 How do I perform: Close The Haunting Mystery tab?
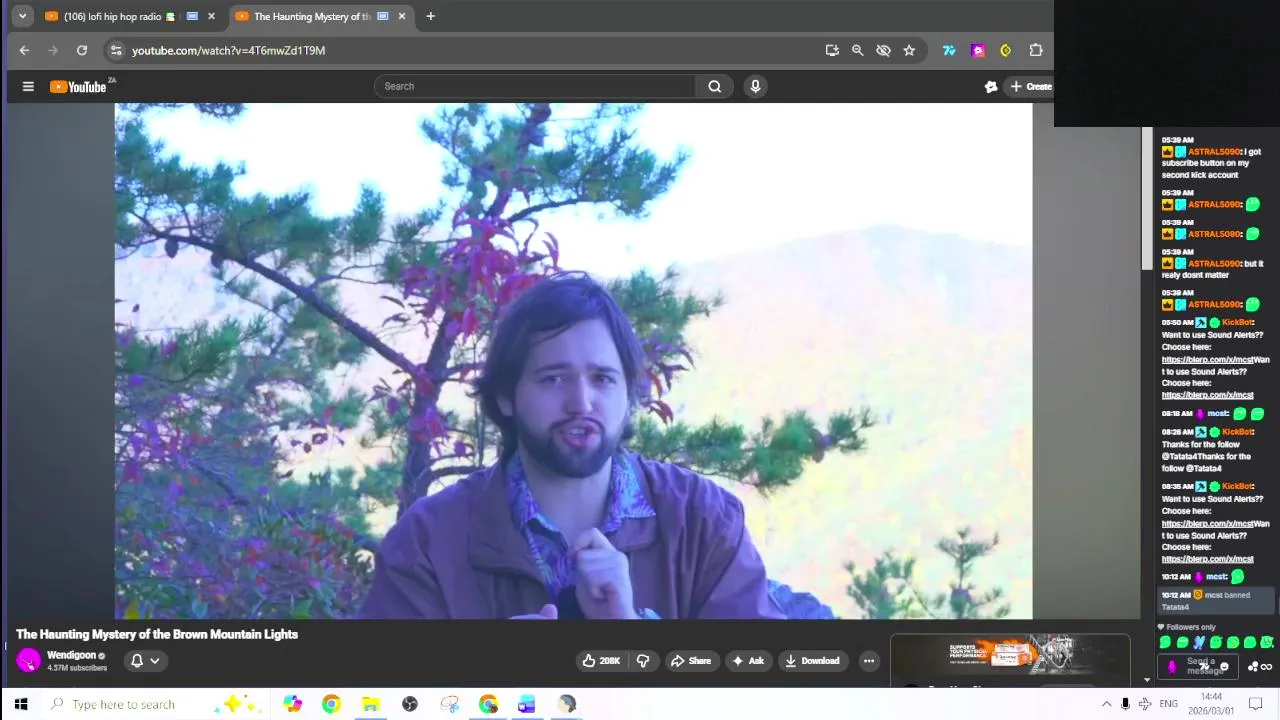point(402,16)
